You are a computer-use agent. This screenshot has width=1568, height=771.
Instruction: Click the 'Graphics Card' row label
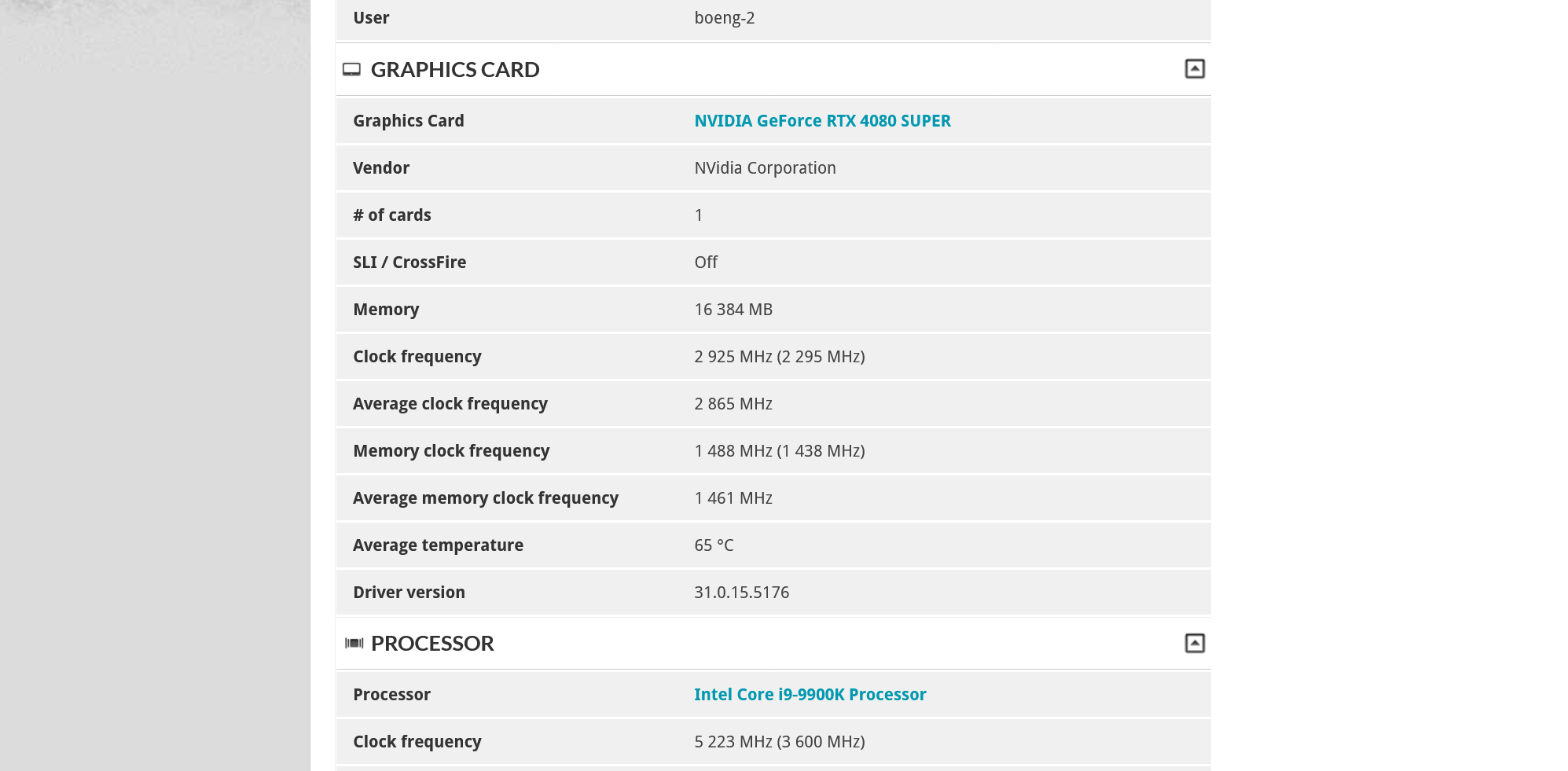click(x=409, y=121)
